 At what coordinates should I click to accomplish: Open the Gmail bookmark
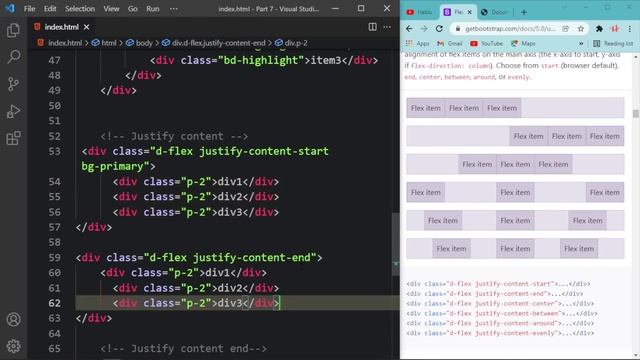click(449, 43)
